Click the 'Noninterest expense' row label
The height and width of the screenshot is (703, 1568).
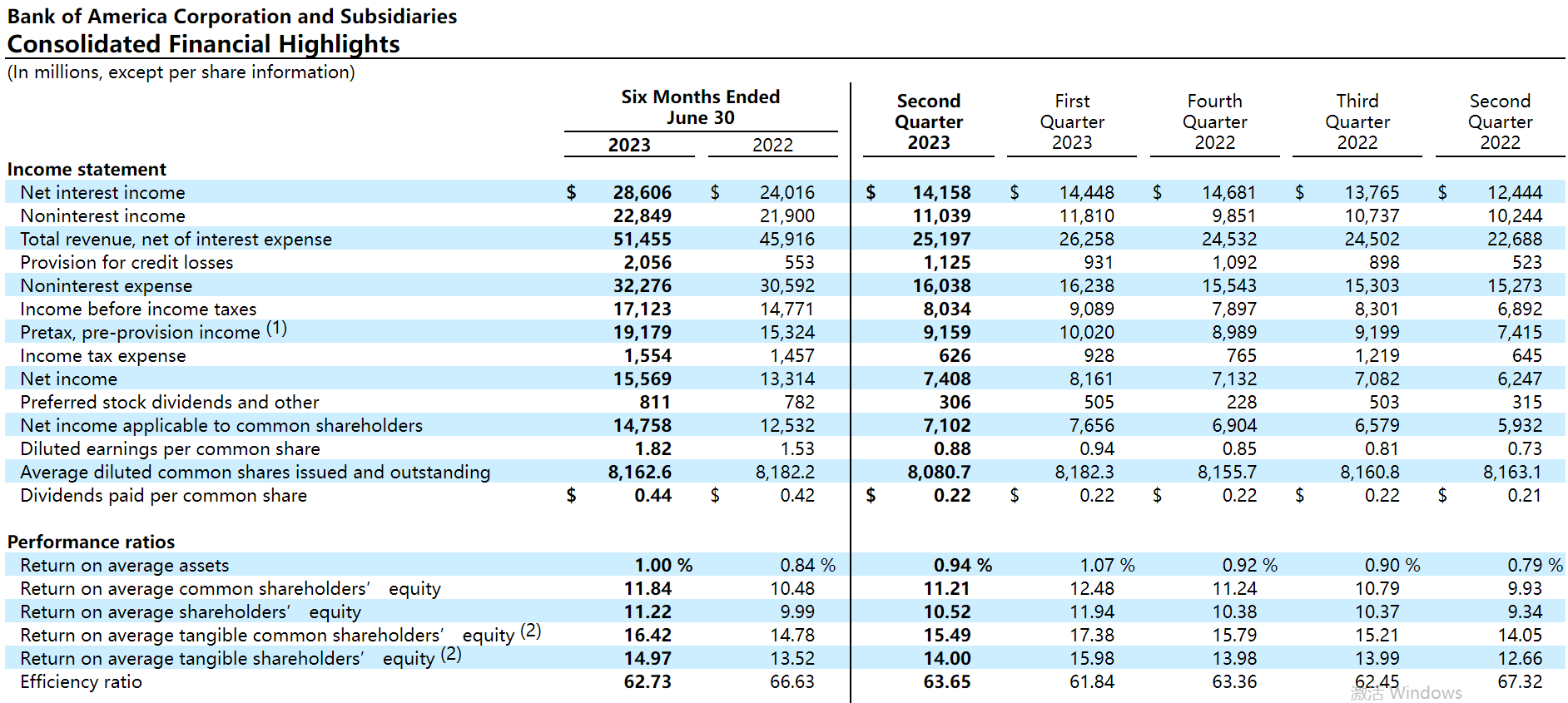[x=107, y=285]
